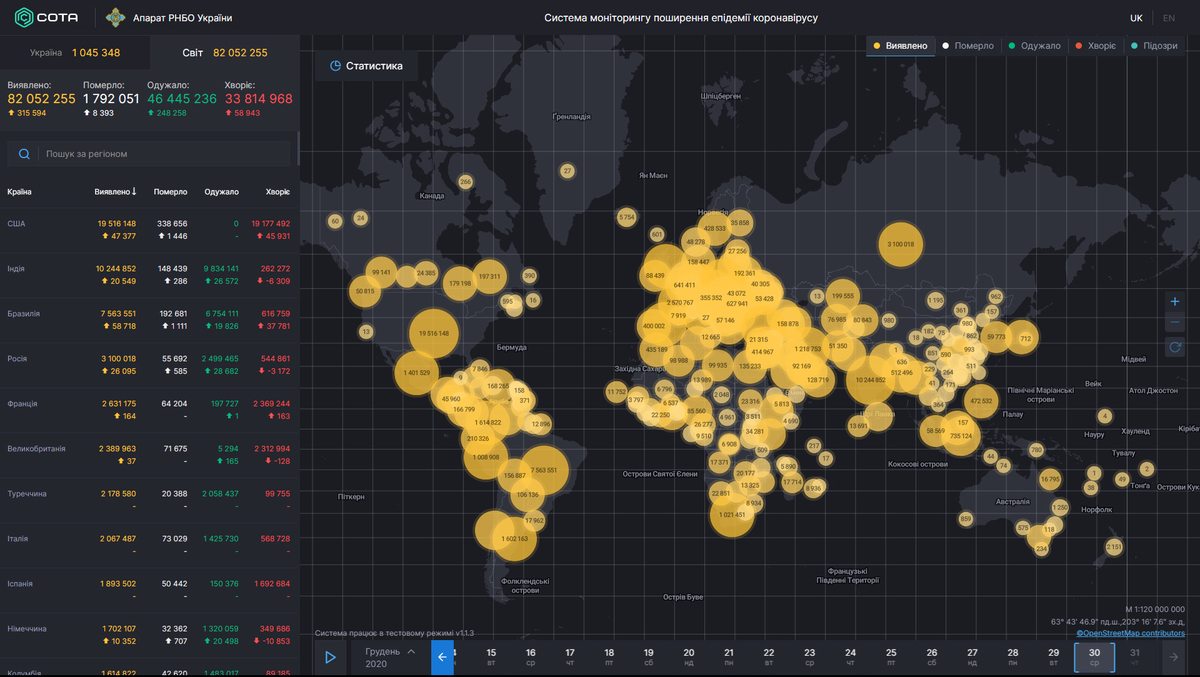Click the world total Одужало 46 445 236

182,99
